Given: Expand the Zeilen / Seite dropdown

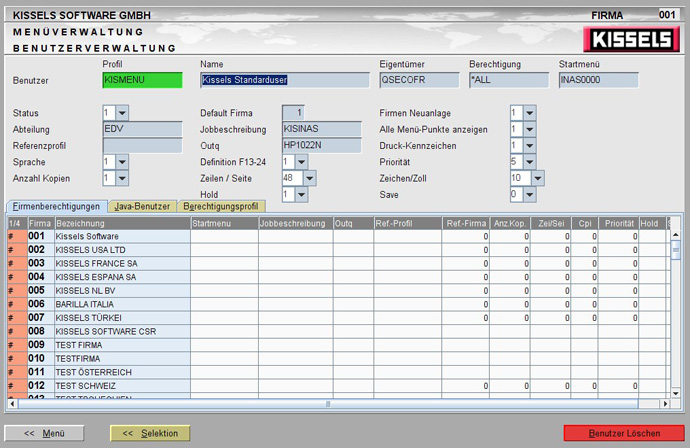Looking at the screenshot, I should point(310,178).
